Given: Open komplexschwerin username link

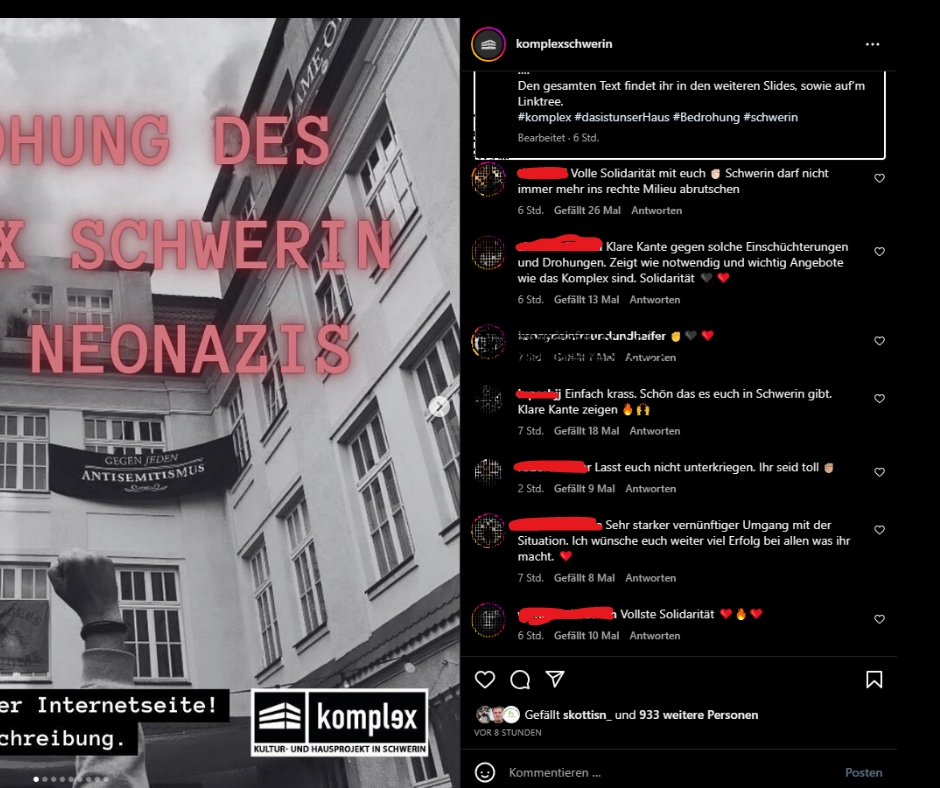Looking at the screenshot, I should coord(564,44).
